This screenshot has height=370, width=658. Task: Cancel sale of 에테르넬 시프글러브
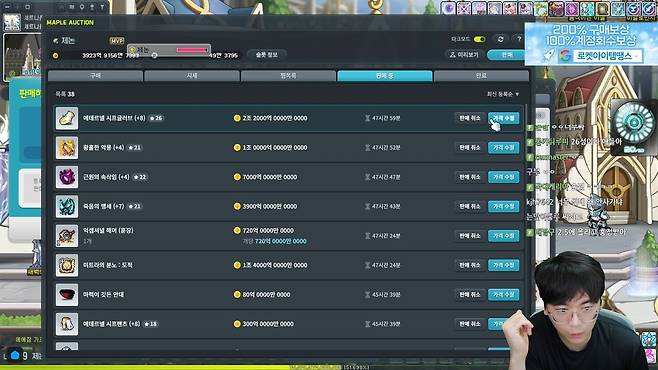(x=470, y=118)
